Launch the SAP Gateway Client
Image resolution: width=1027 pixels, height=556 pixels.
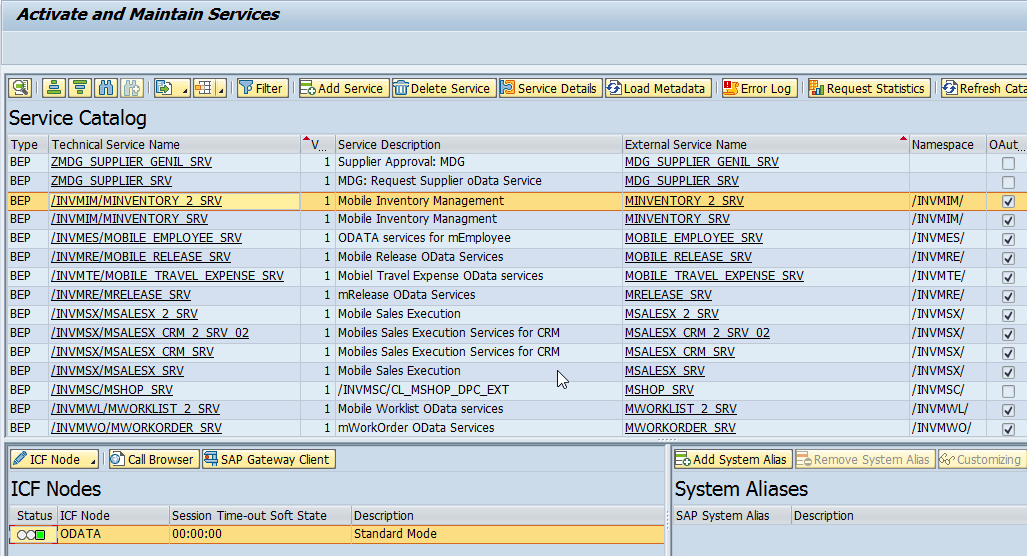pyautogui.click(x=268, y=459)
